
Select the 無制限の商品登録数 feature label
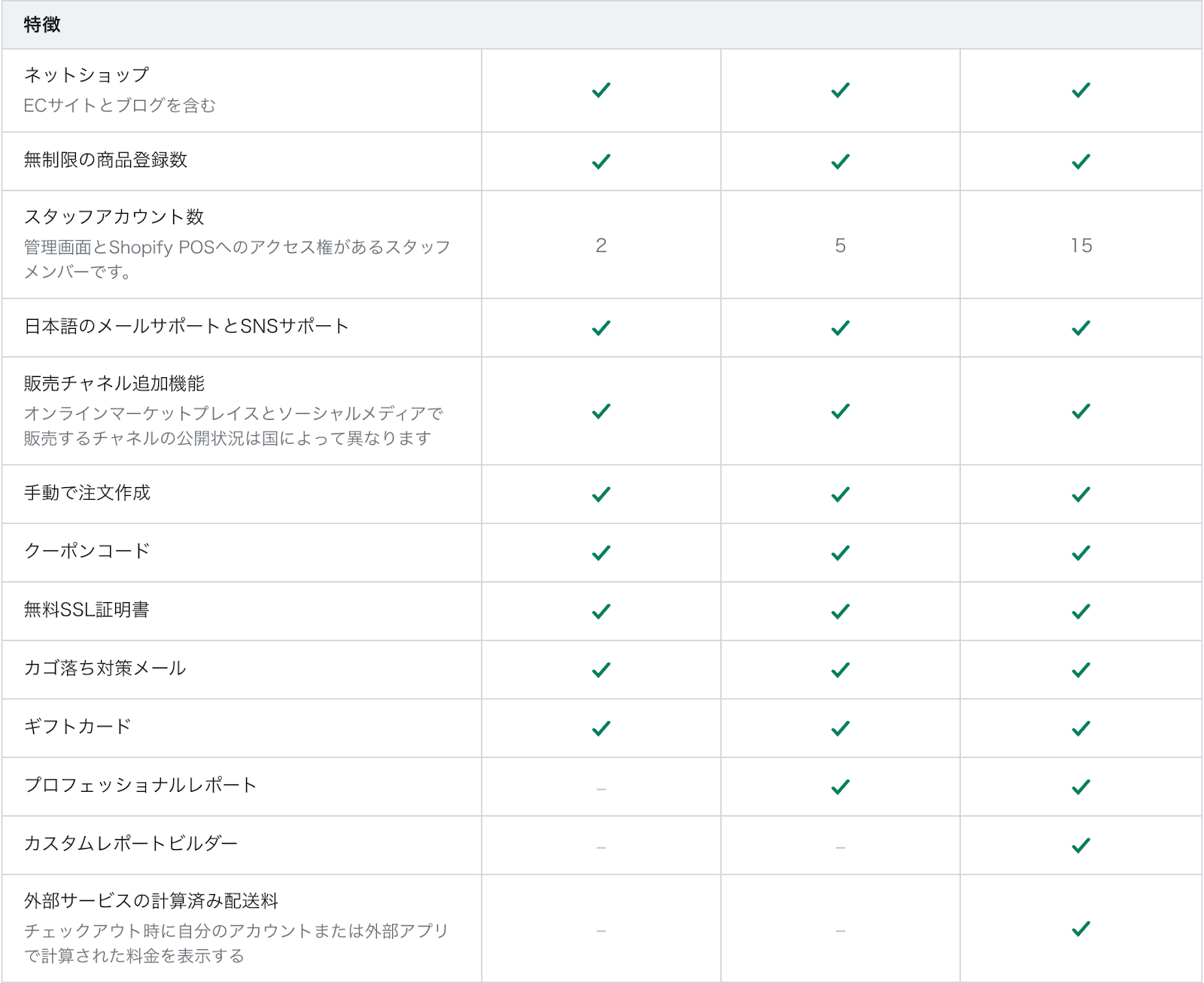coord(105,160)
